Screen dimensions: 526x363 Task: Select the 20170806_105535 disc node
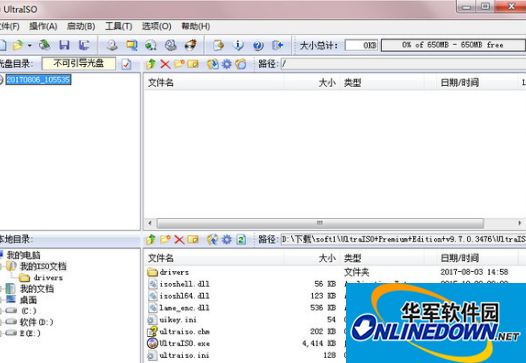click(38, 80)
